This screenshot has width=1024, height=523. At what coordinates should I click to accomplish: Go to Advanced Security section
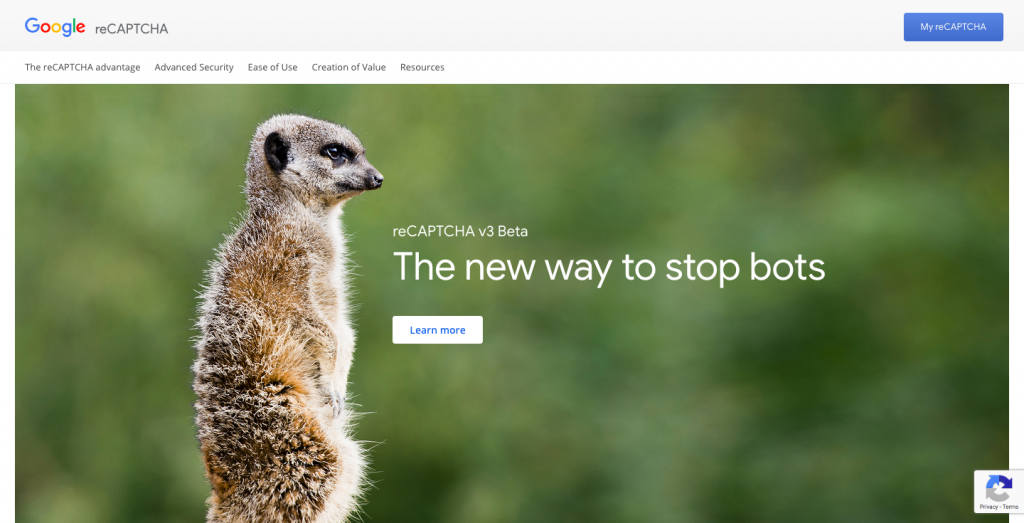point(194,67)
